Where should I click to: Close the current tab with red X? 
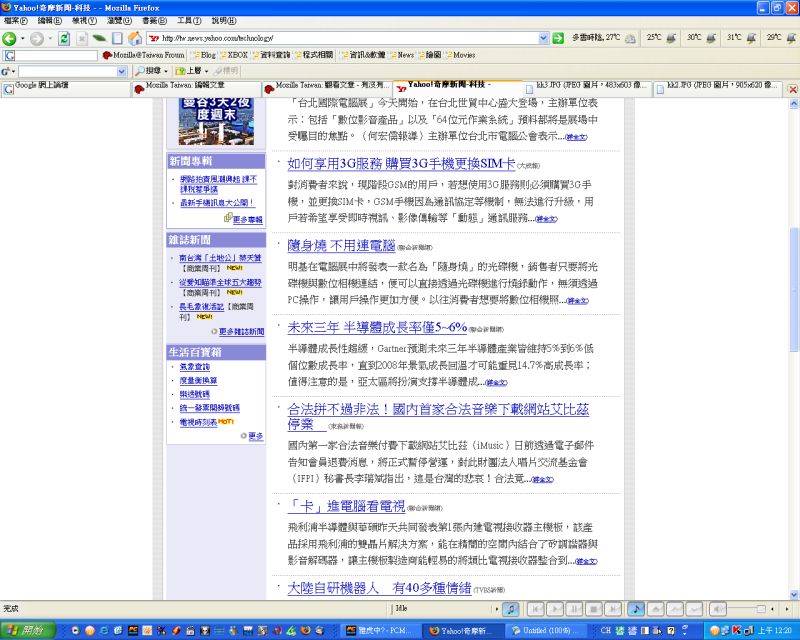pyautogui.click(x=792, y=89)
